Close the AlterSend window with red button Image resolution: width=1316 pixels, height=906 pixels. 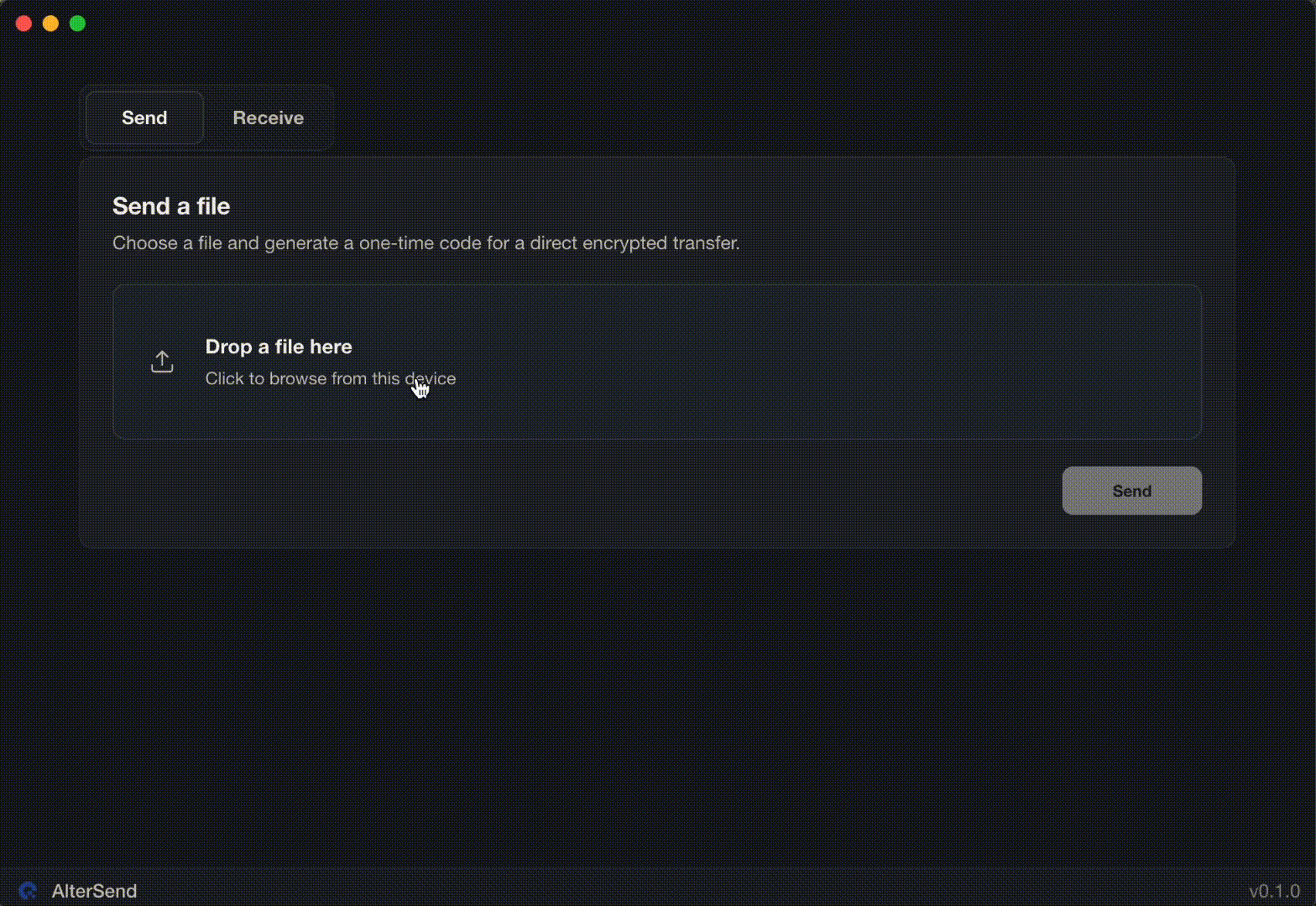click(x=24, y=23)
